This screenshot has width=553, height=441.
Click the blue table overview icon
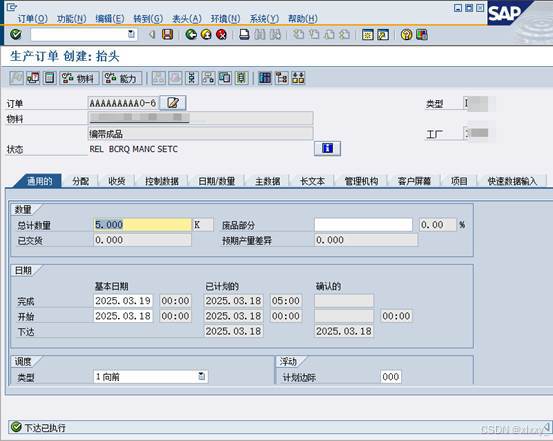[x=265, y=78]
